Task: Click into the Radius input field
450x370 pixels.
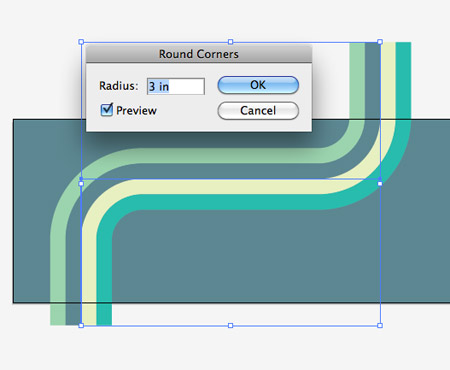Action: [x=176, y=86]
